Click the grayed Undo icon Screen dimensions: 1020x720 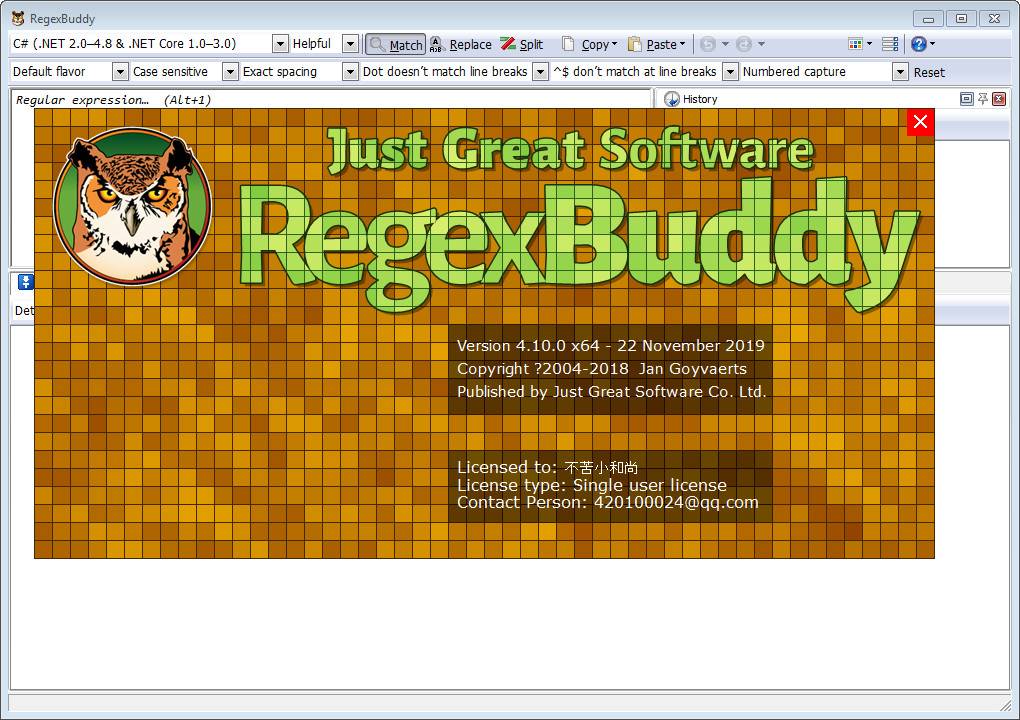click(708, 44)
